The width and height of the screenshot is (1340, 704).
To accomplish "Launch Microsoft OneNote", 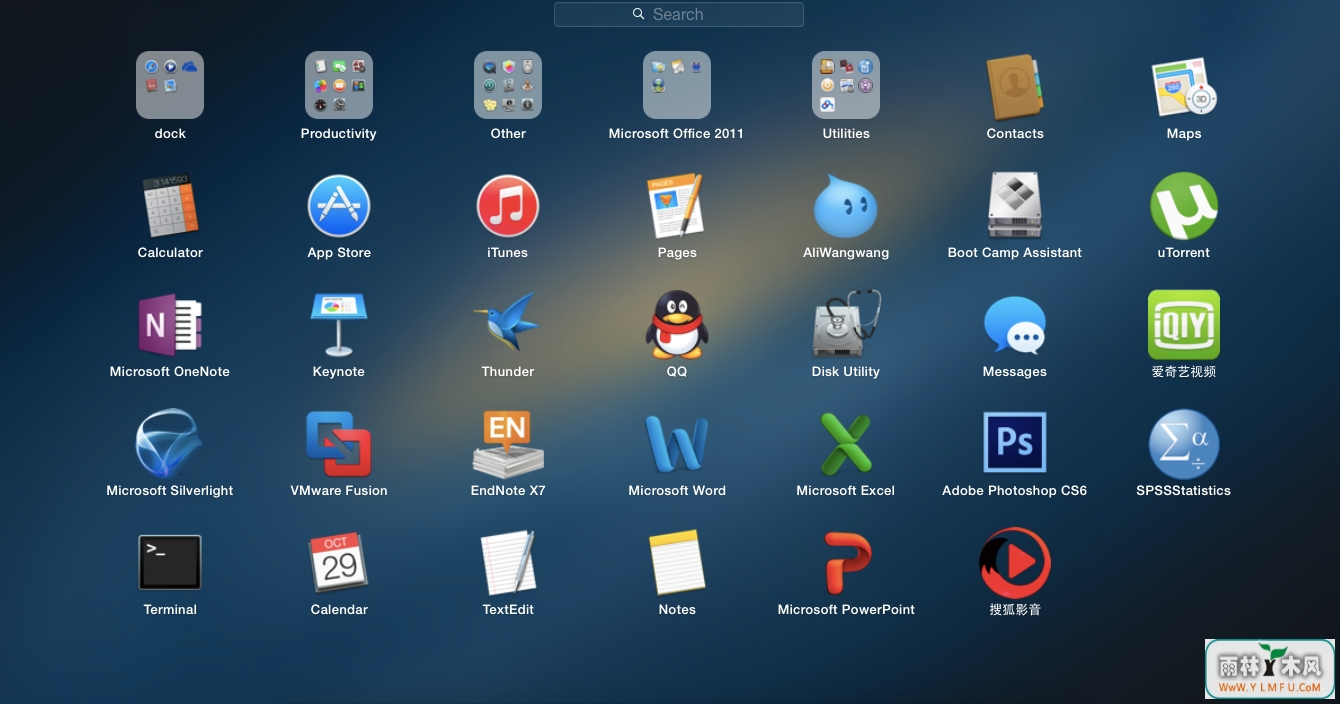I will coord(170,325).
